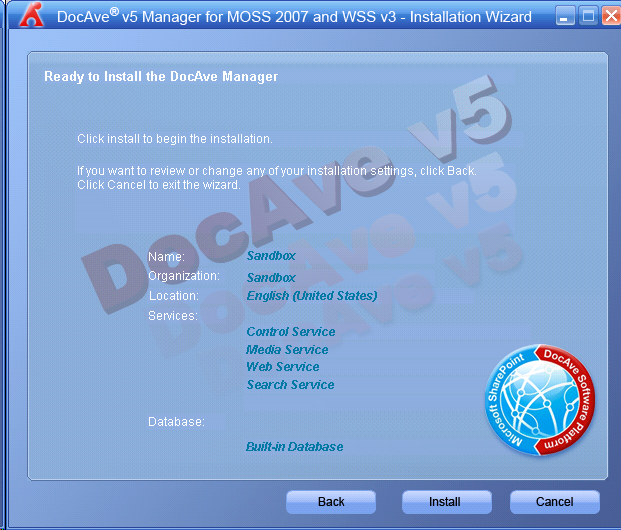Select the Sandbox value beside Organization

pos(271,277)
